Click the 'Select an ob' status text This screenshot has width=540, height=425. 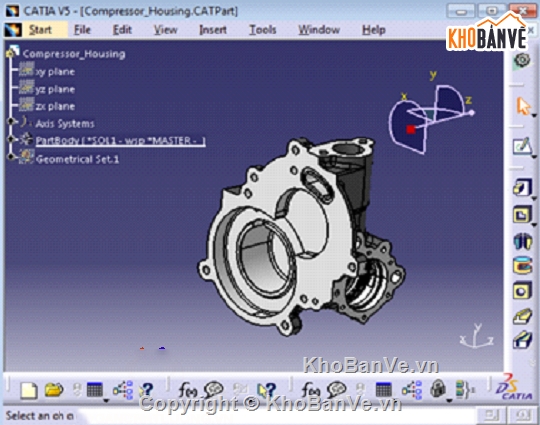[x=39, y=416]
